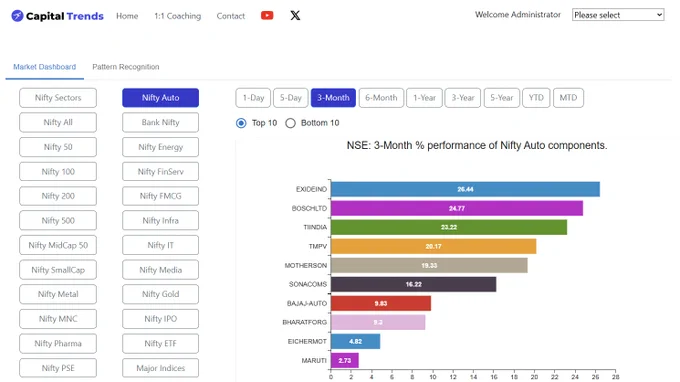Select the Nifty 200 index
The image size is (680, 382).
click(x=58, y=196)
